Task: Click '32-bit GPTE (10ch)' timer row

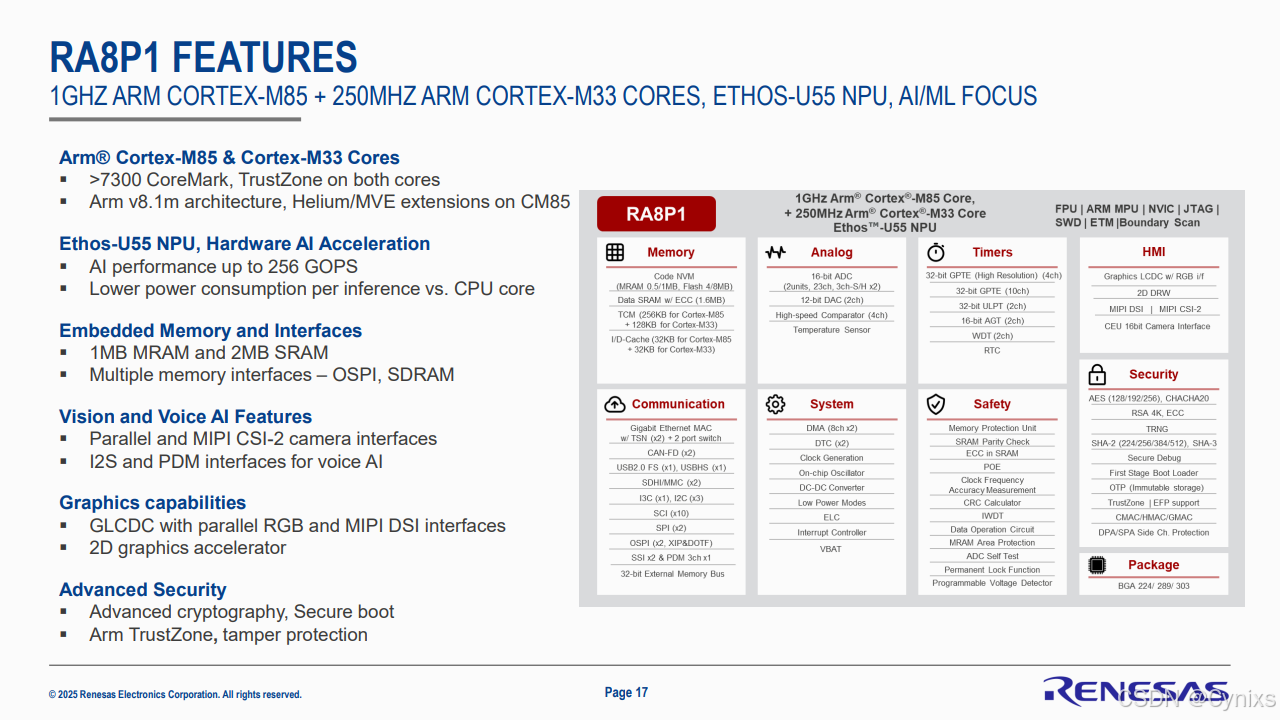Action: [x=992, y=291]
